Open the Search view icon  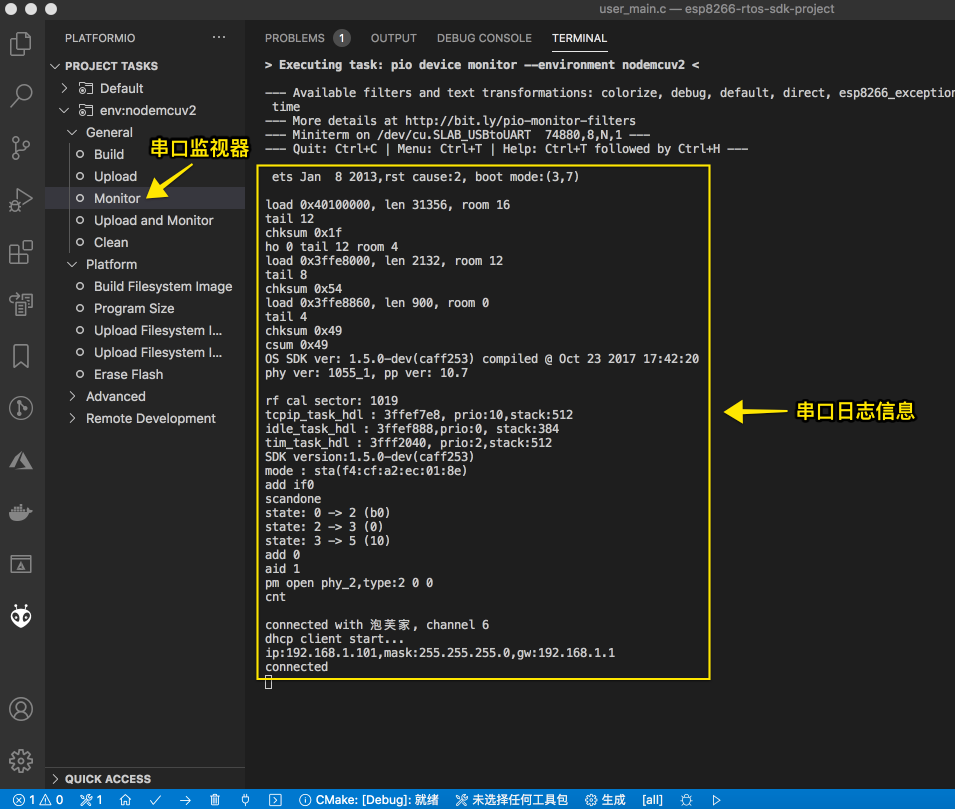(21, 96)
